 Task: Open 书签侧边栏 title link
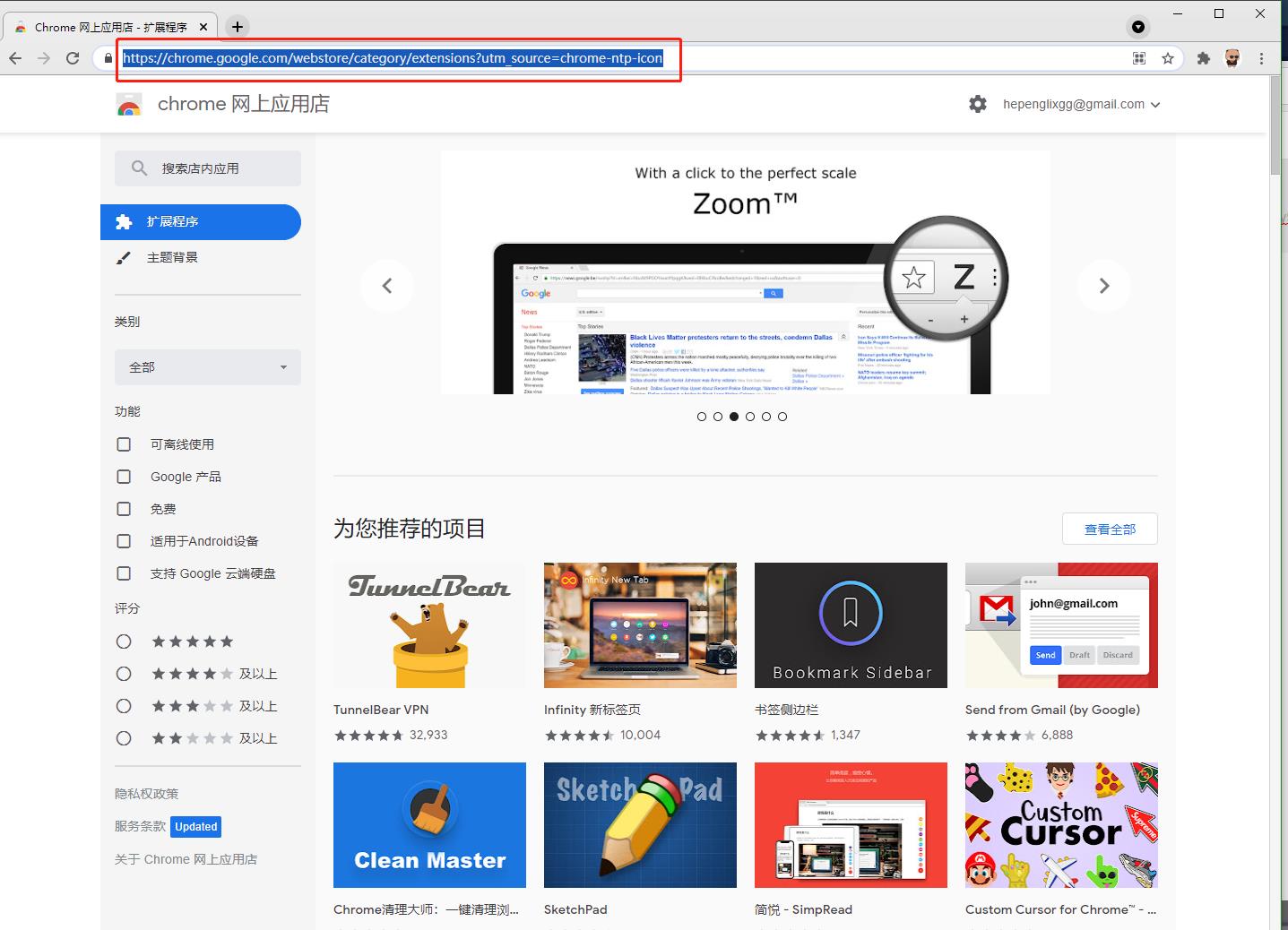coord(786,710)
